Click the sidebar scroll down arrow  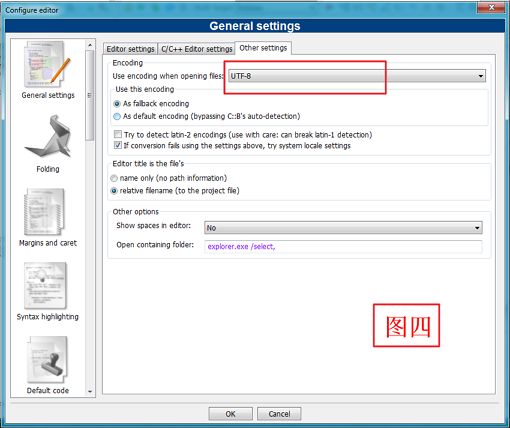[90, 392]
